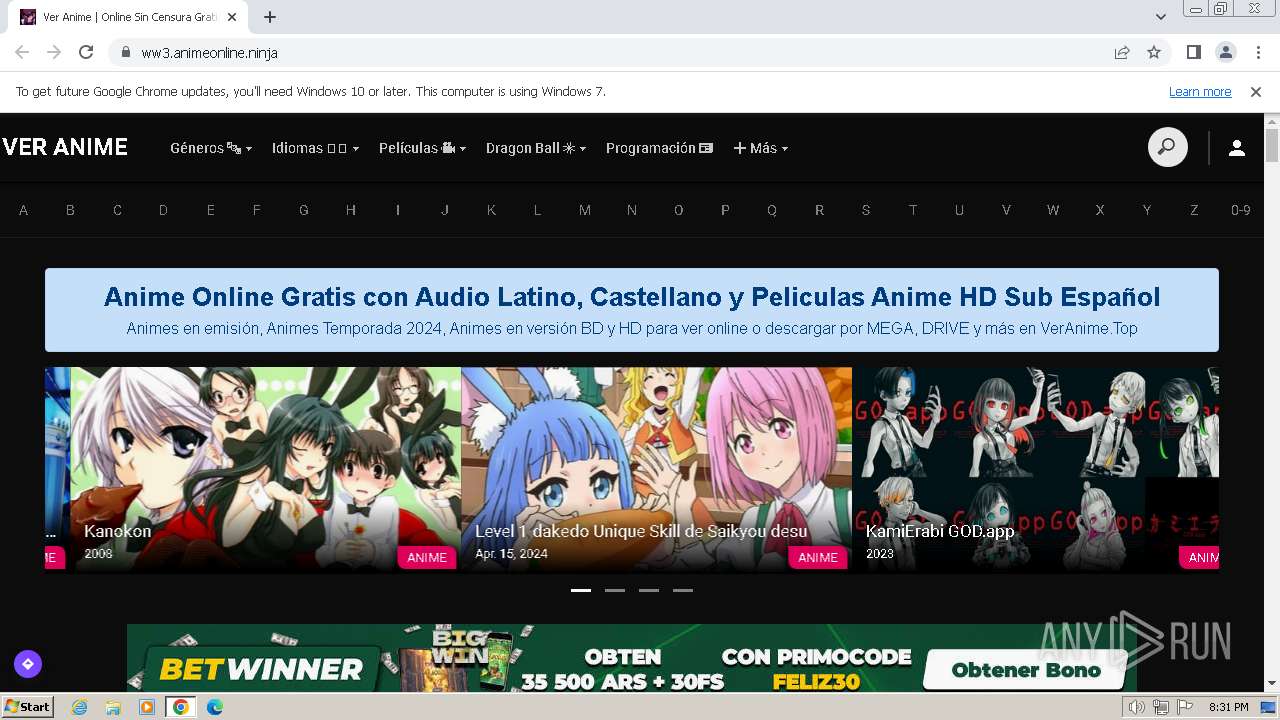Open the Windows Start button
Image resolution: width=1280 pixels, height=720 pixels.
click(27, 707)
